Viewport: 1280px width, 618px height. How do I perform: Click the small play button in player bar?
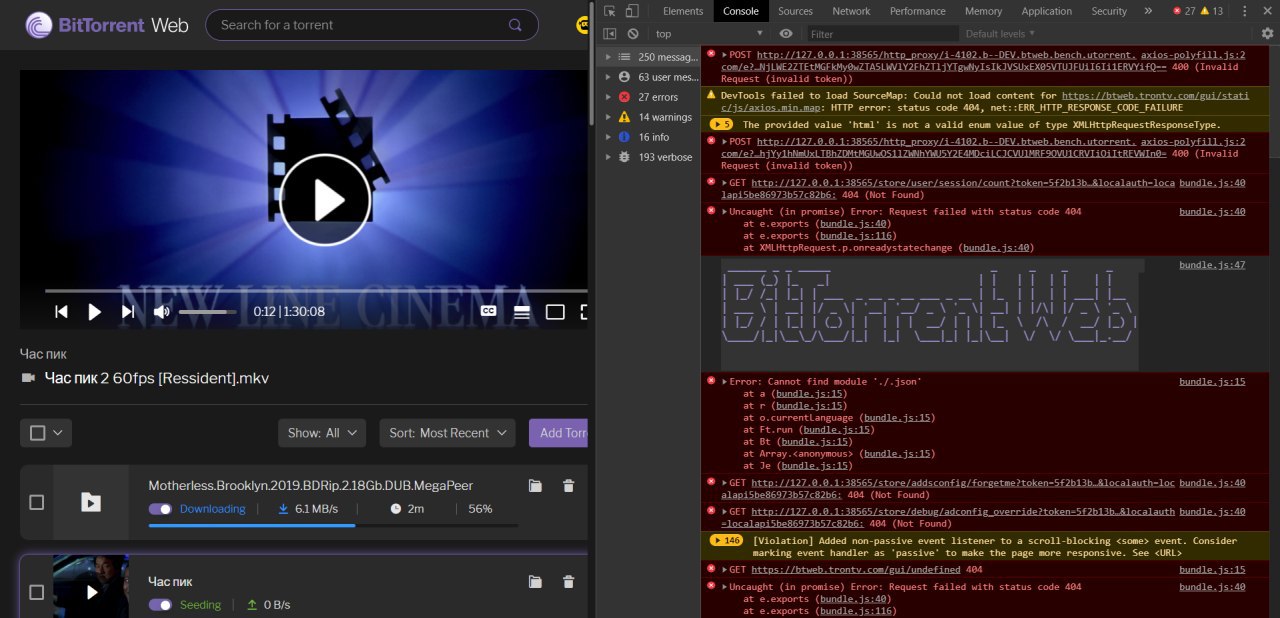tap(95, 312)
